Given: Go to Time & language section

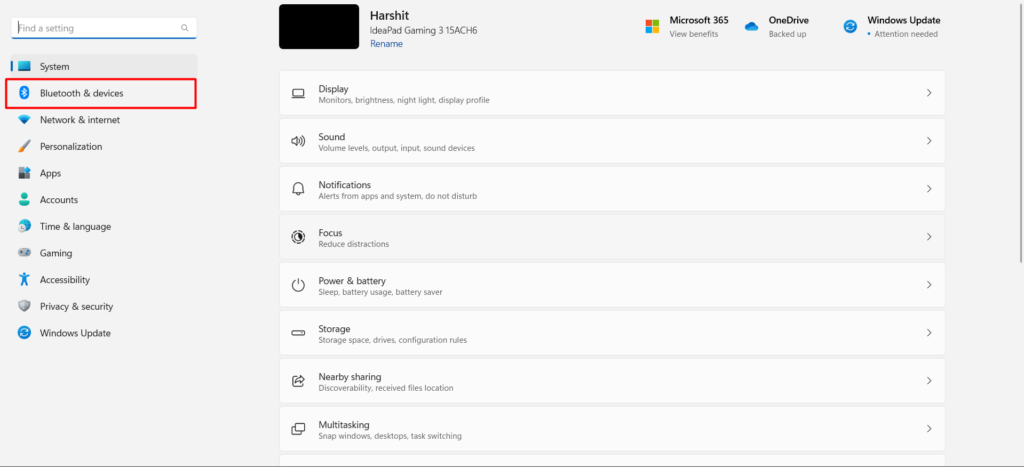Looking at the screenshot, I should 75,227.
